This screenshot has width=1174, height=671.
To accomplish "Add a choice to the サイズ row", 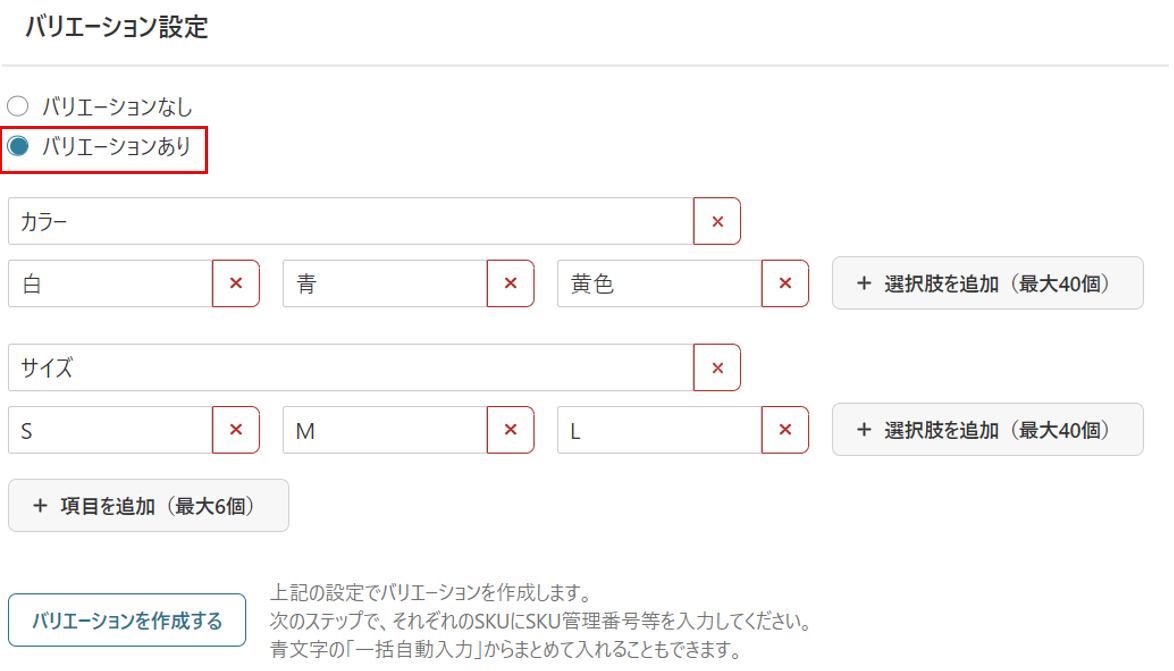I will [988, 430].
